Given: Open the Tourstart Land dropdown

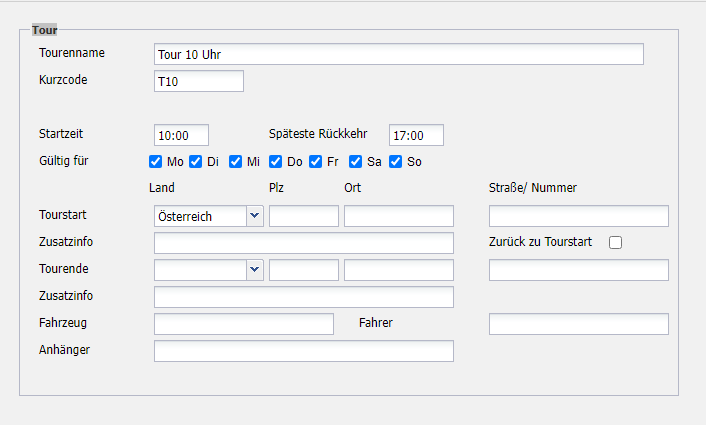Looking at the screenshot, I should [x=208, y=216].
